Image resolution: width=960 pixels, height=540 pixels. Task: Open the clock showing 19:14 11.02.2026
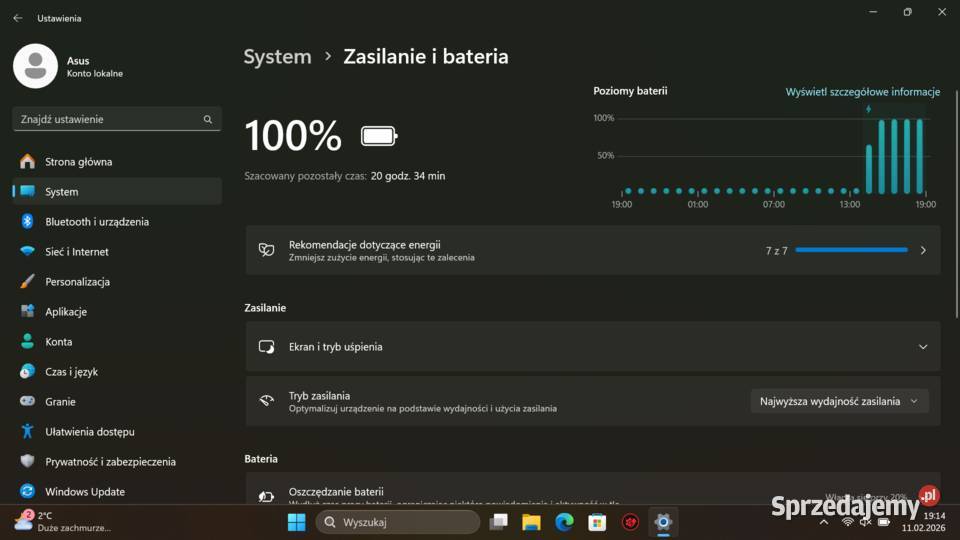[x=923, y=522]
